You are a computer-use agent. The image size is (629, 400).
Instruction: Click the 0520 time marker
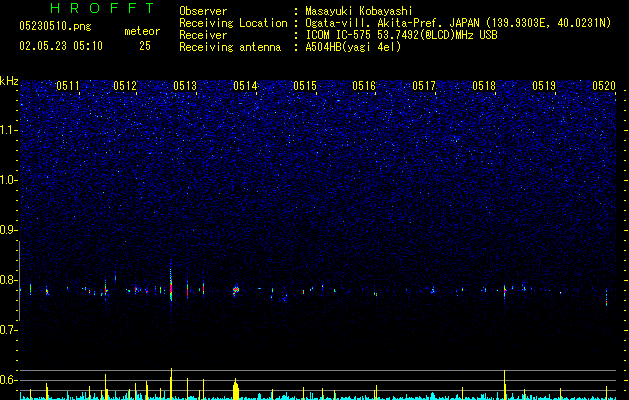click(604, 86)
